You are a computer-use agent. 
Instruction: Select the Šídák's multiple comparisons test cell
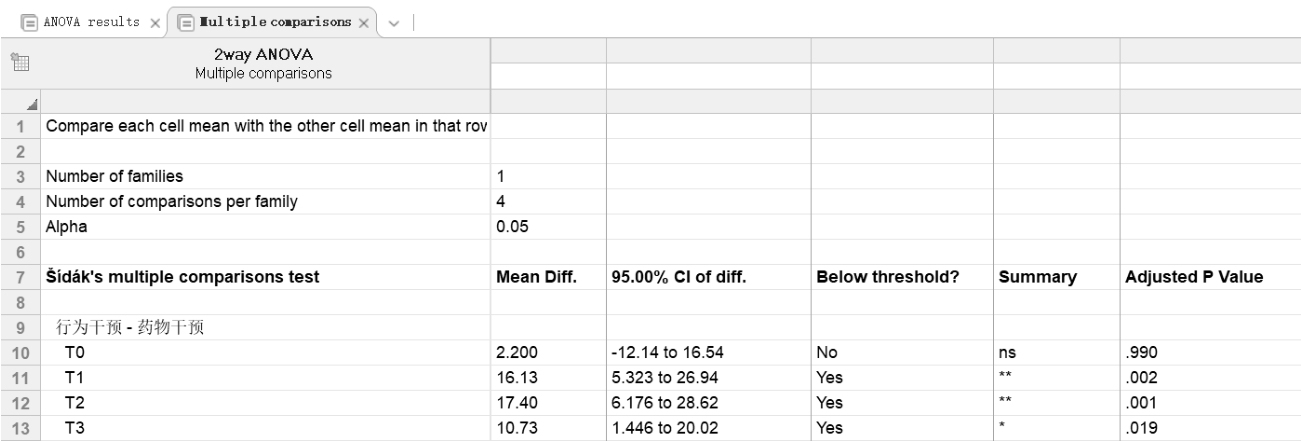point(182,279)
